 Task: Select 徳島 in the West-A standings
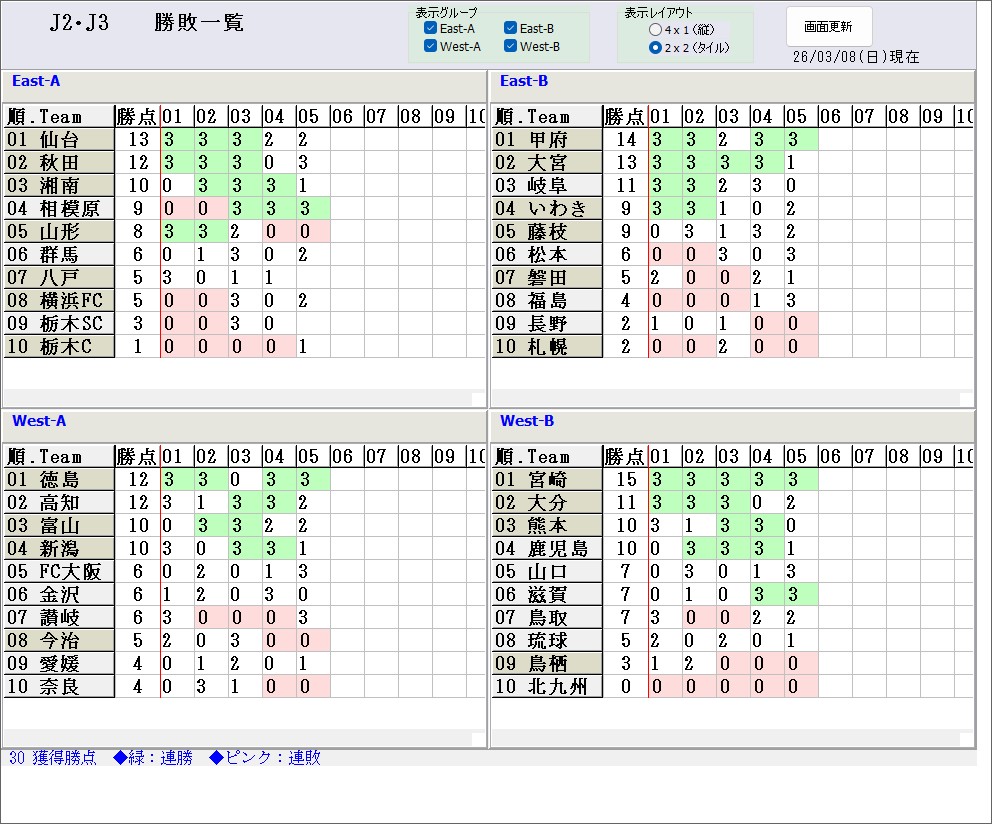coord(59,480)
